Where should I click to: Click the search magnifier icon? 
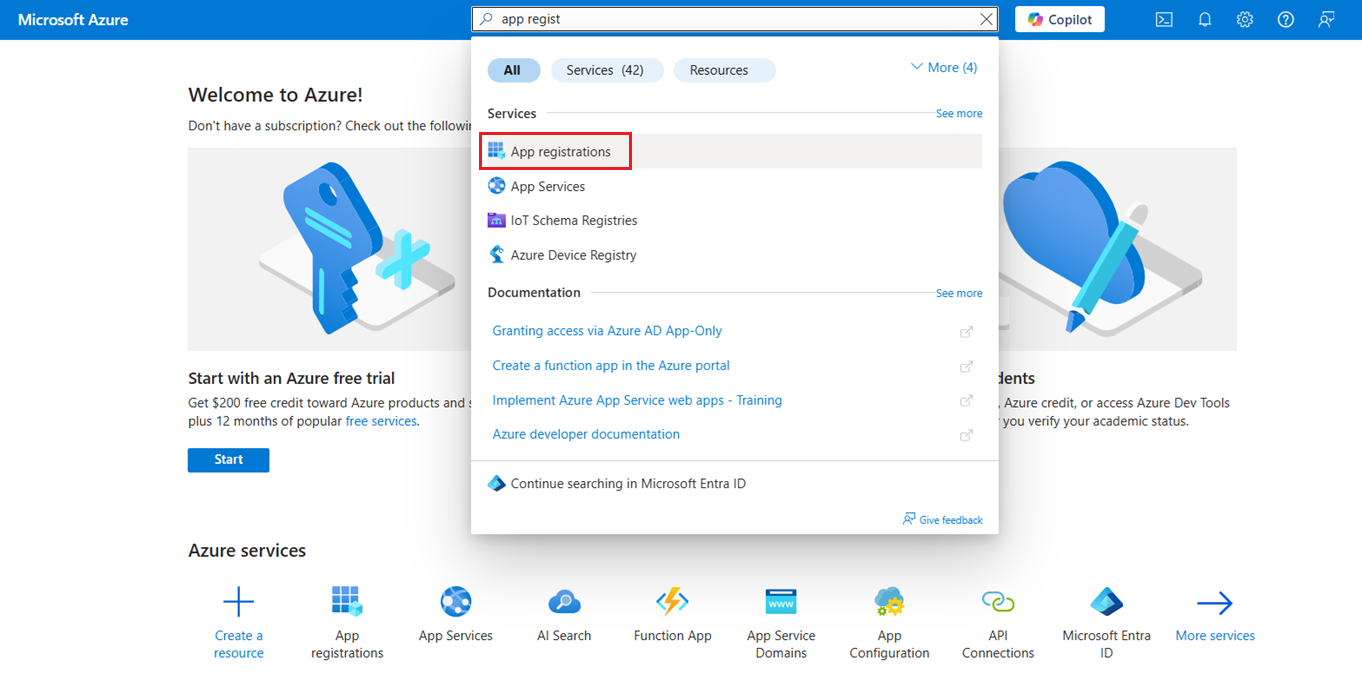point(486,19)
